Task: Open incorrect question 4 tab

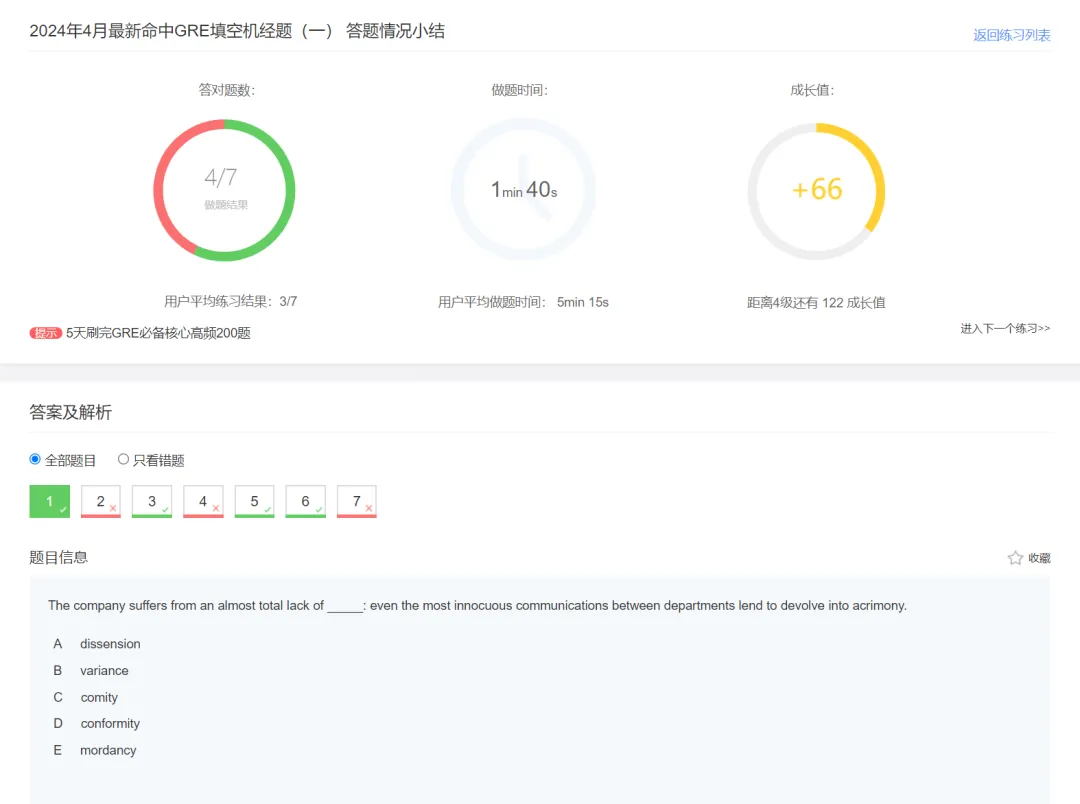Action: (203, 502)
